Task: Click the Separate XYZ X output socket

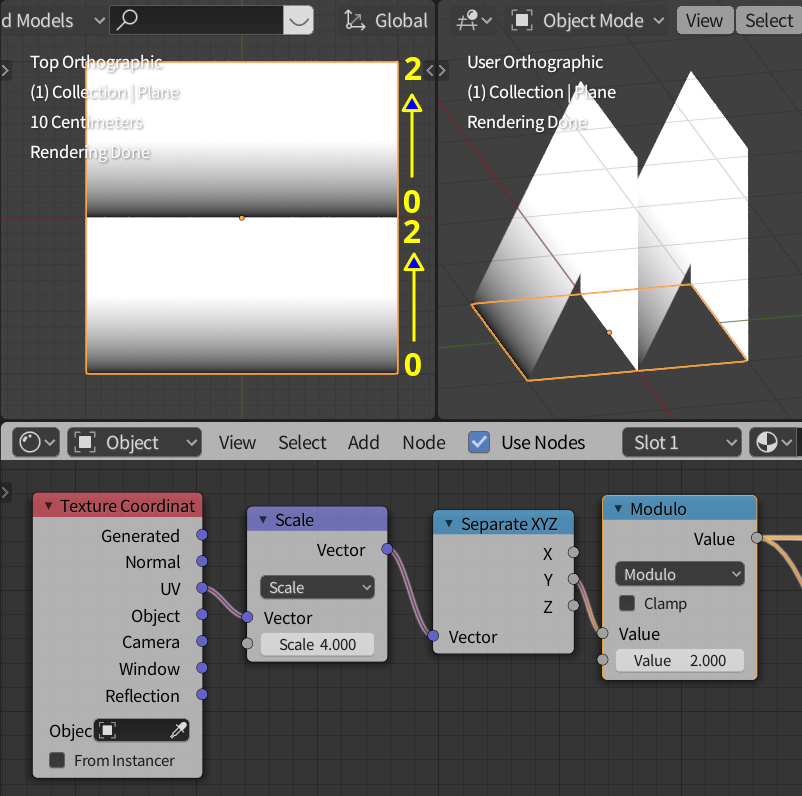Action: [x=573, y=552]
